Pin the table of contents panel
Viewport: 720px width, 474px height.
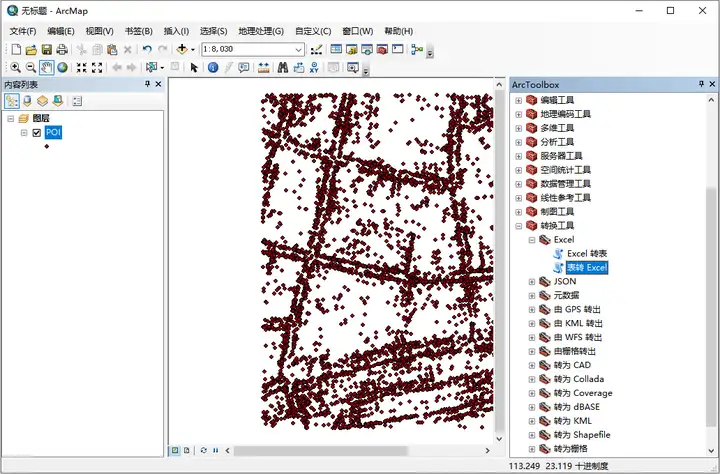point(145,85)
